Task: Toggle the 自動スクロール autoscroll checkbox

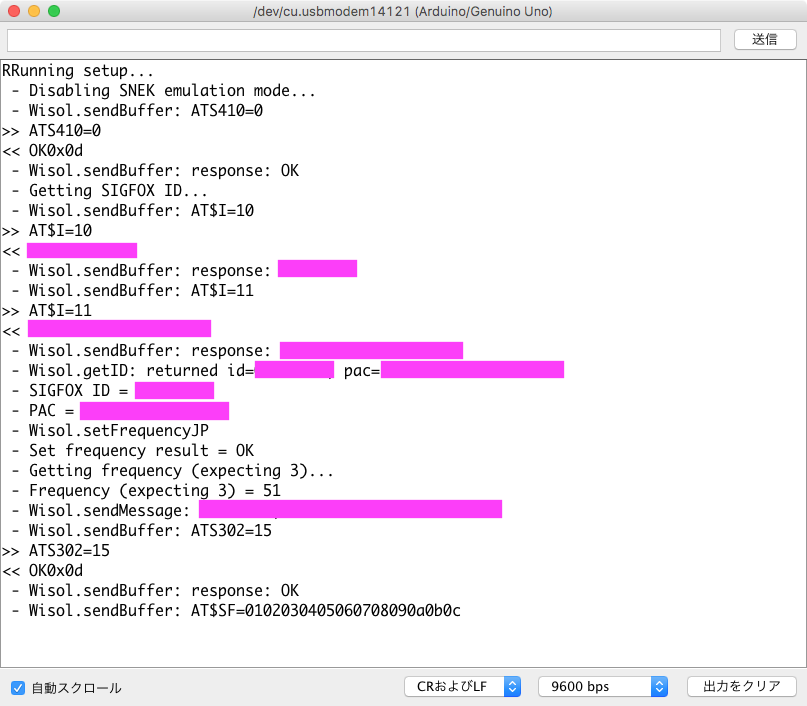Action: click(x=18, y=687)
